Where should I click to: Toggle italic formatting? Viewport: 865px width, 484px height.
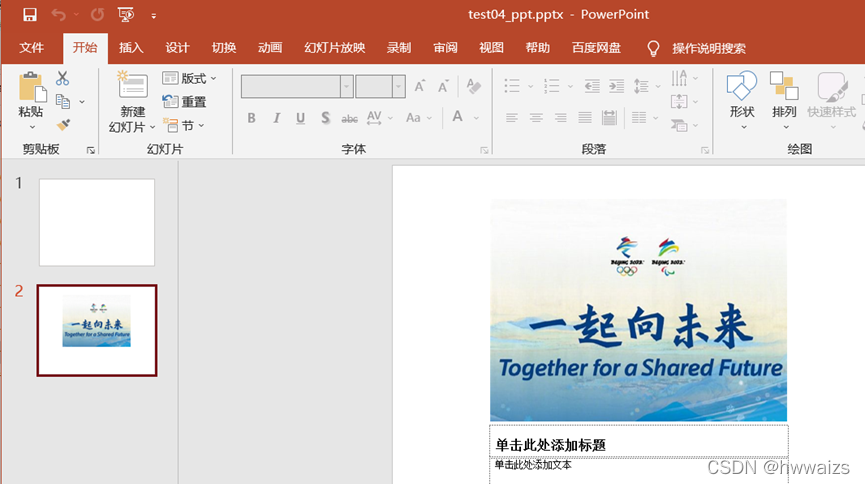276,118
